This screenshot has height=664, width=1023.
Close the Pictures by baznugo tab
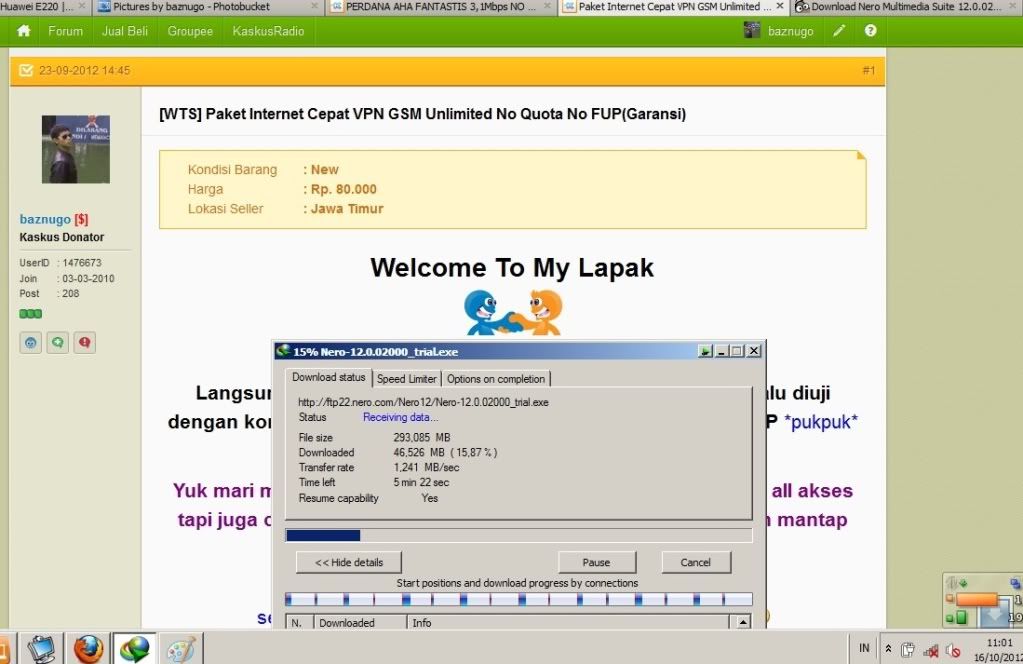314,6
